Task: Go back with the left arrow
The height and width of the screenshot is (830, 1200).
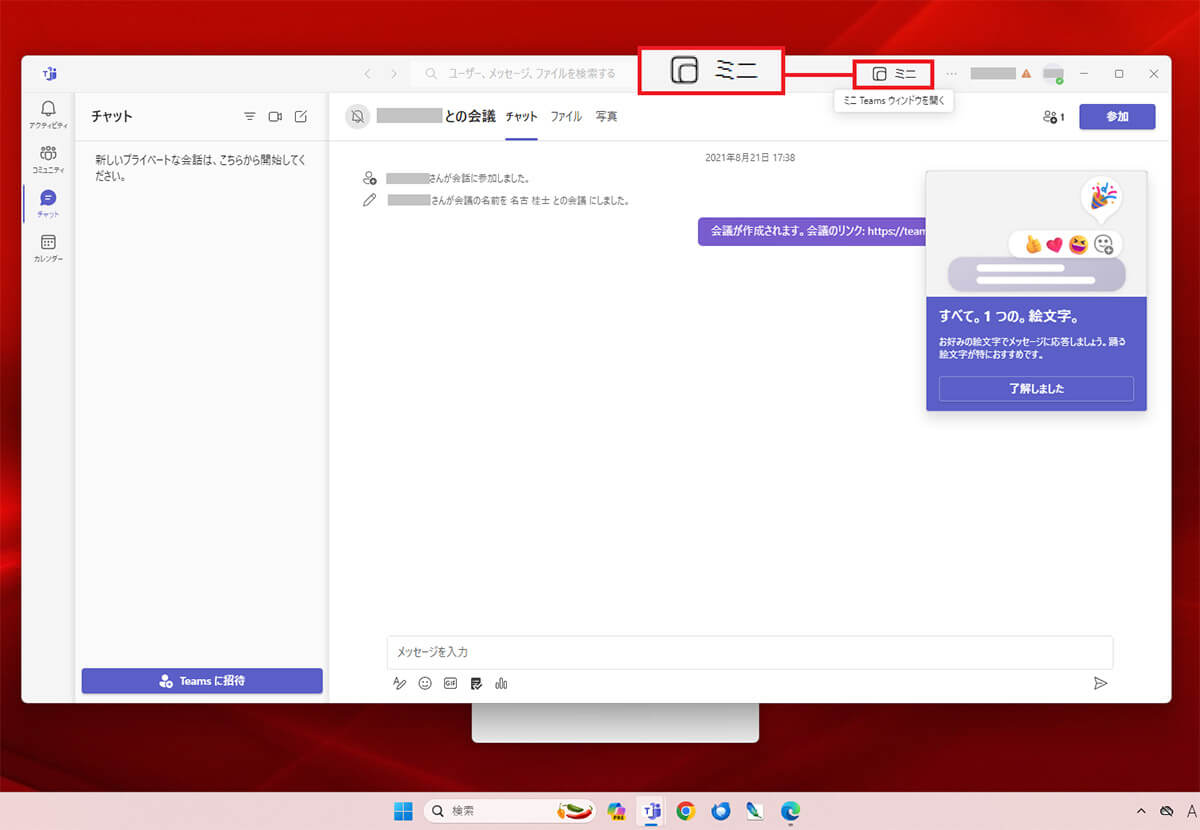Action: coord(368,74)
